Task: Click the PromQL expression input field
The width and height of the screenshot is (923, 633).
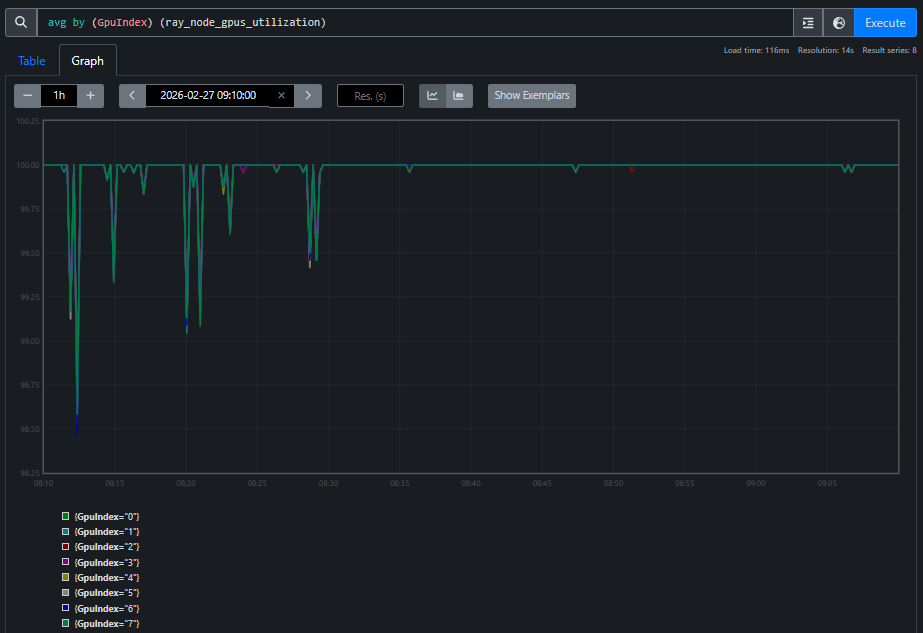Action: point(415,22)
